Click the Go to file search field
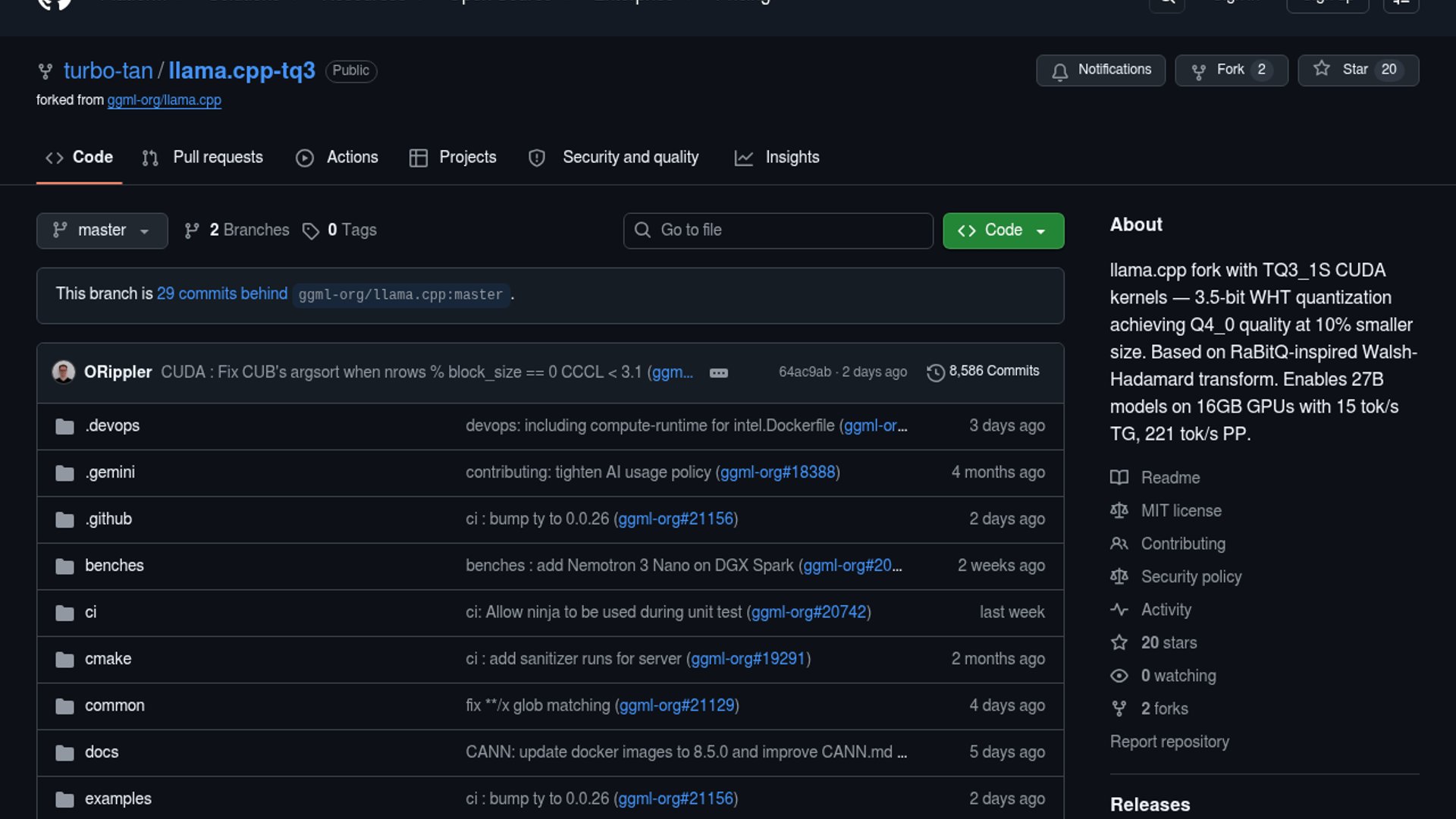 (778, 231)
